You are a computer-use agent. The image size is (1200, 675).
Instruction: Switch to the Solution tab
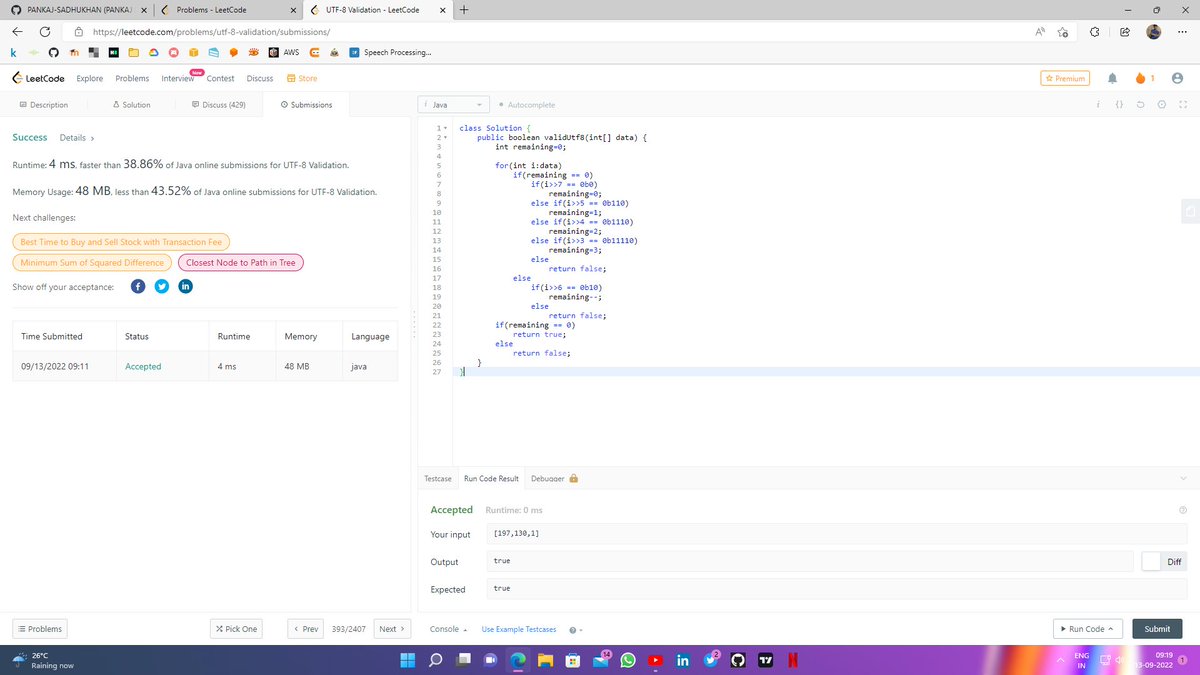(132, 104)
